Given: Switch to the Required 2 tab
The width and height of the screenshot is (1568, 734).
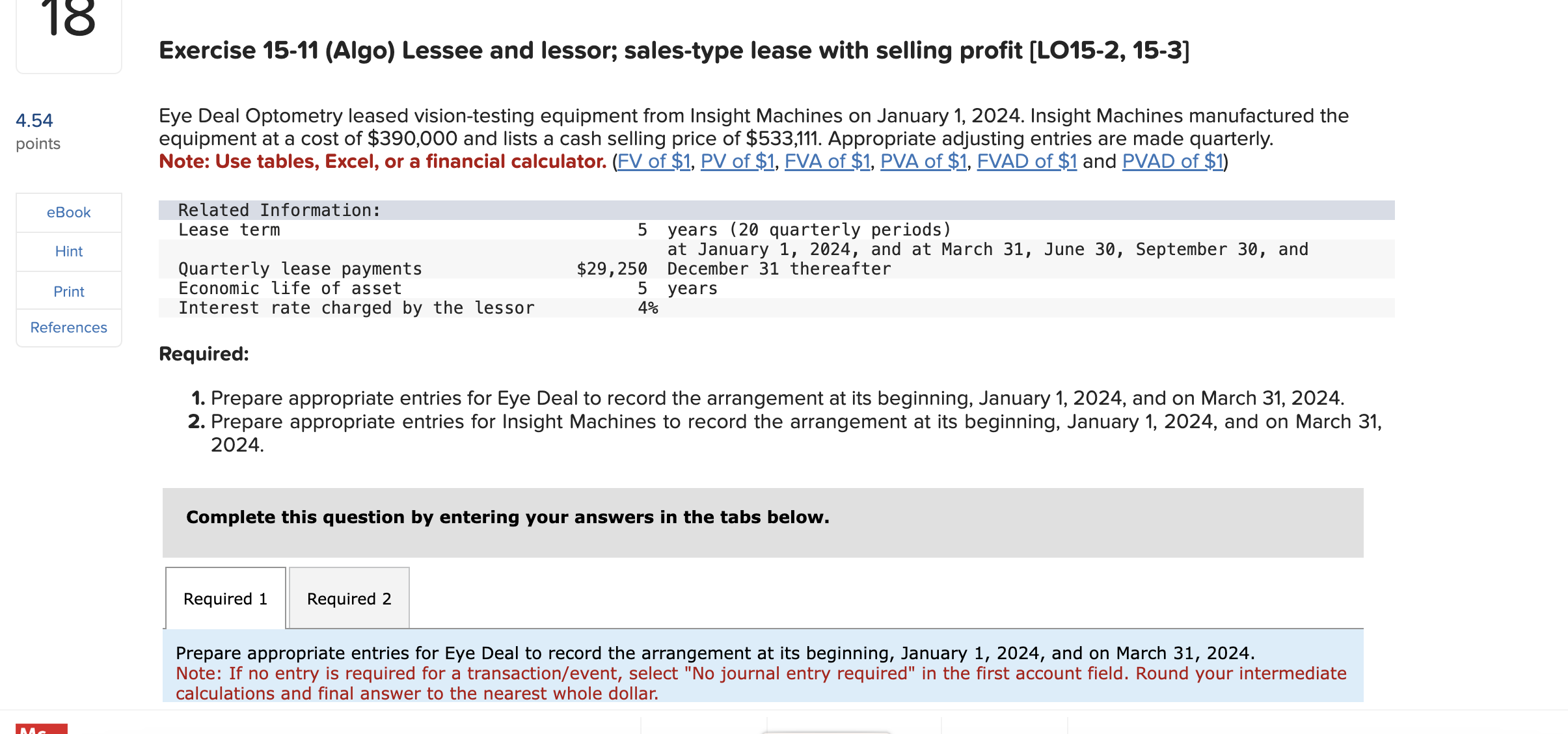Looking at the screenshot, I should click(x=349, y=597).
